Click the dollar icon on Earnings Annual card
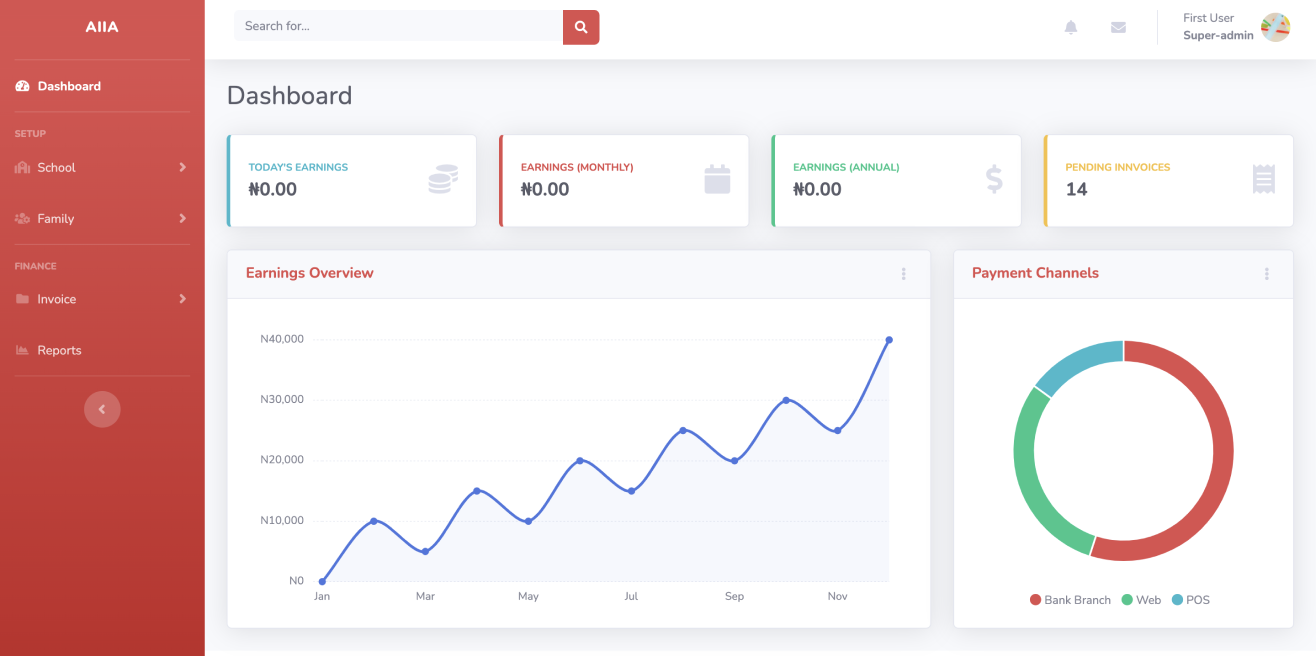 click(993, 179)
